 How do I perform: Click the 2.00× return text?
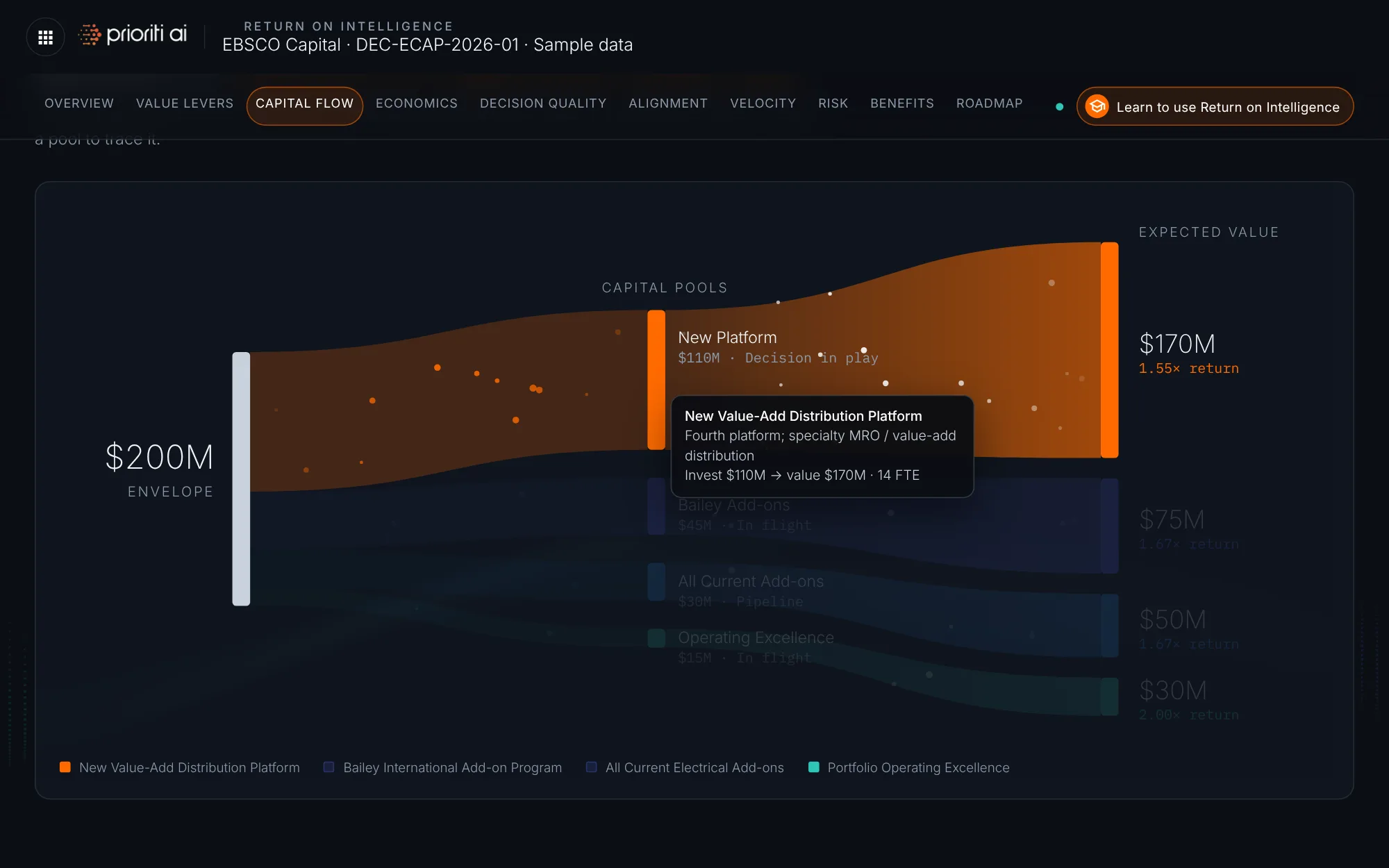[x=1188, y=715]
